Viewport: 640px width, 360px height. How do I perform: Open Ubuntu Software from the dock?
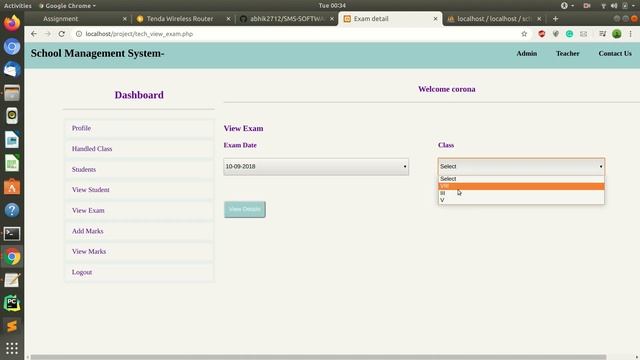pyautogui.click(x=12, y=187)
